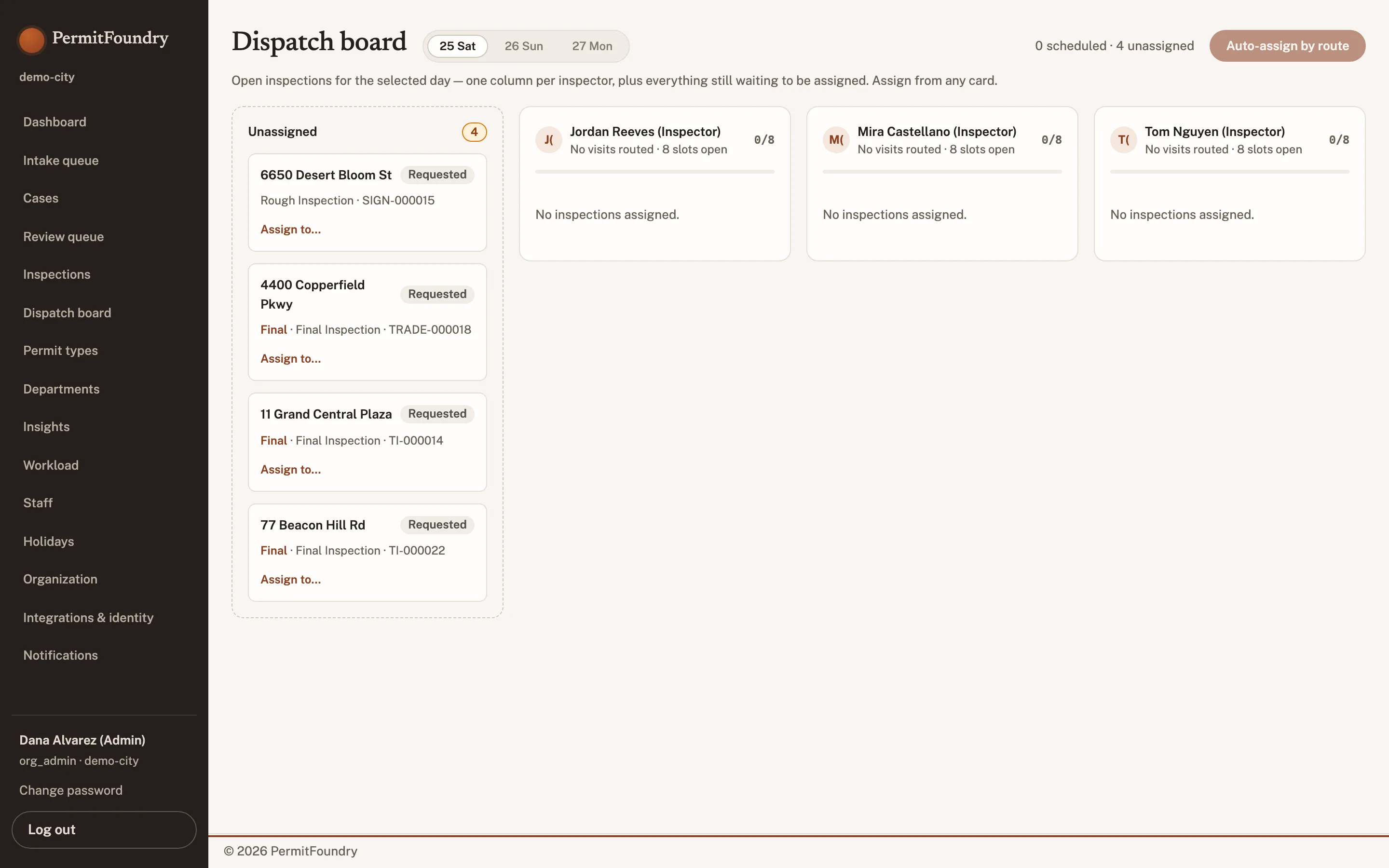Click Jordan Reeves capacity progress bar
This screenshot has width=1389, height=868.
[655, 172]
